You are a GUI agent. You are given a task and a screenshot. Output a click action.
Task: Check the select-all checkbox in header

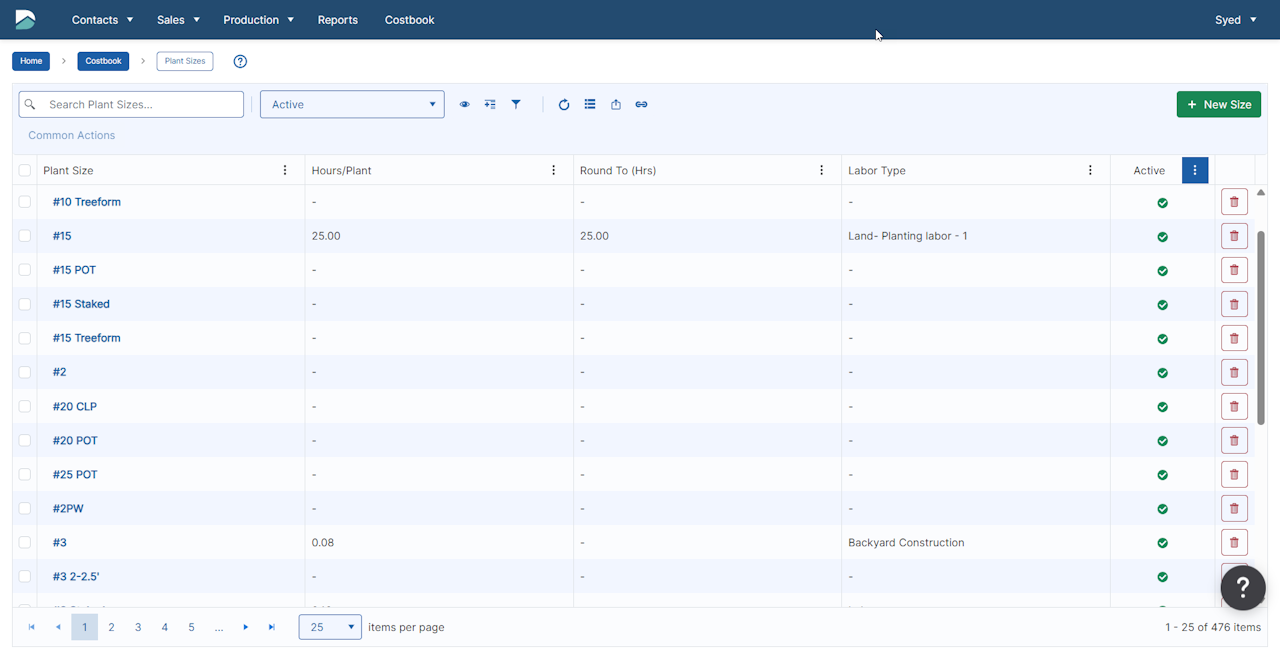(x=25, y=171)
